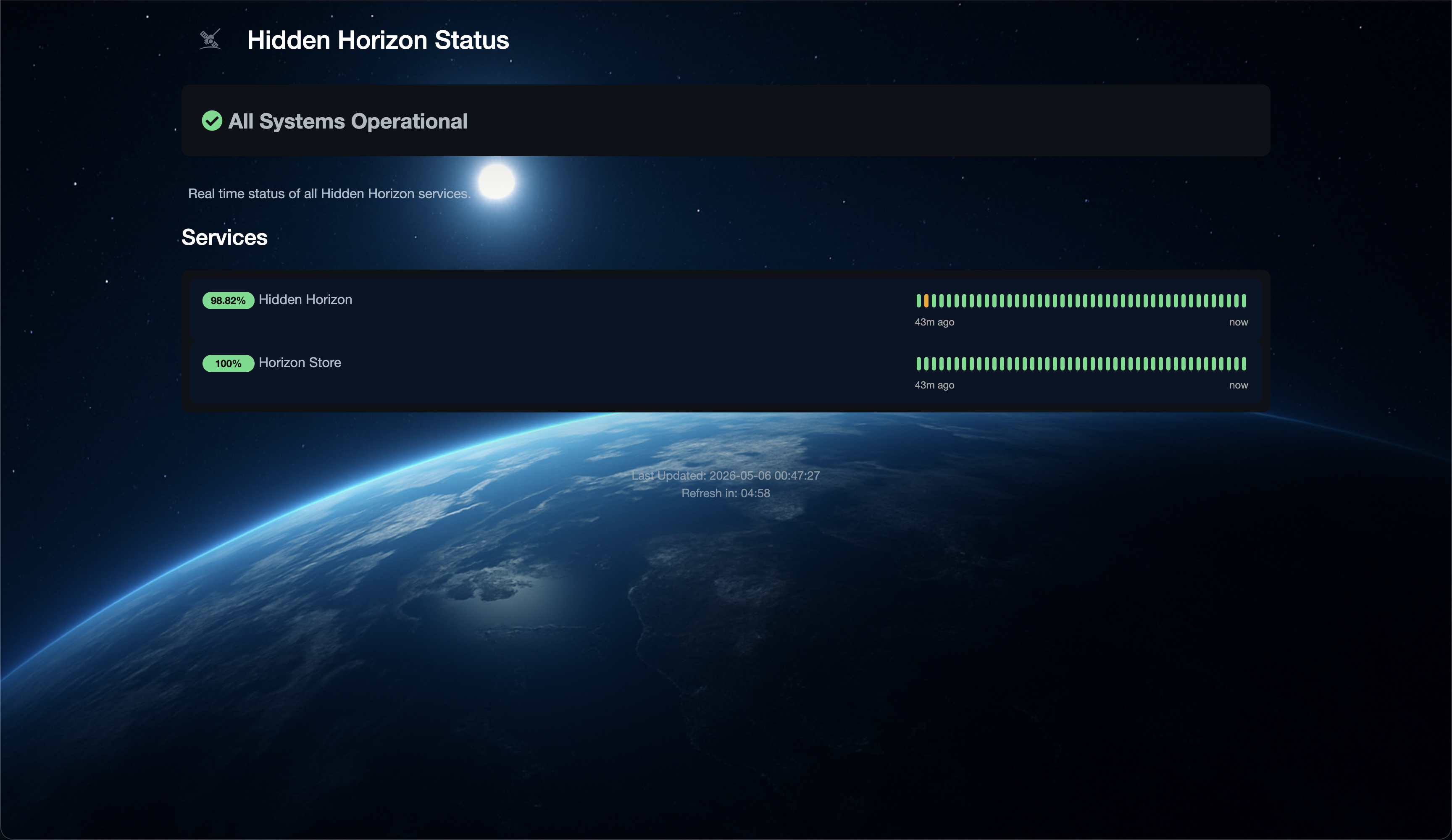Click the "Last Updated" timestamp text
Image resolution: width=1452 pixels, height=840 pixels.
click(x=726, y=475)
